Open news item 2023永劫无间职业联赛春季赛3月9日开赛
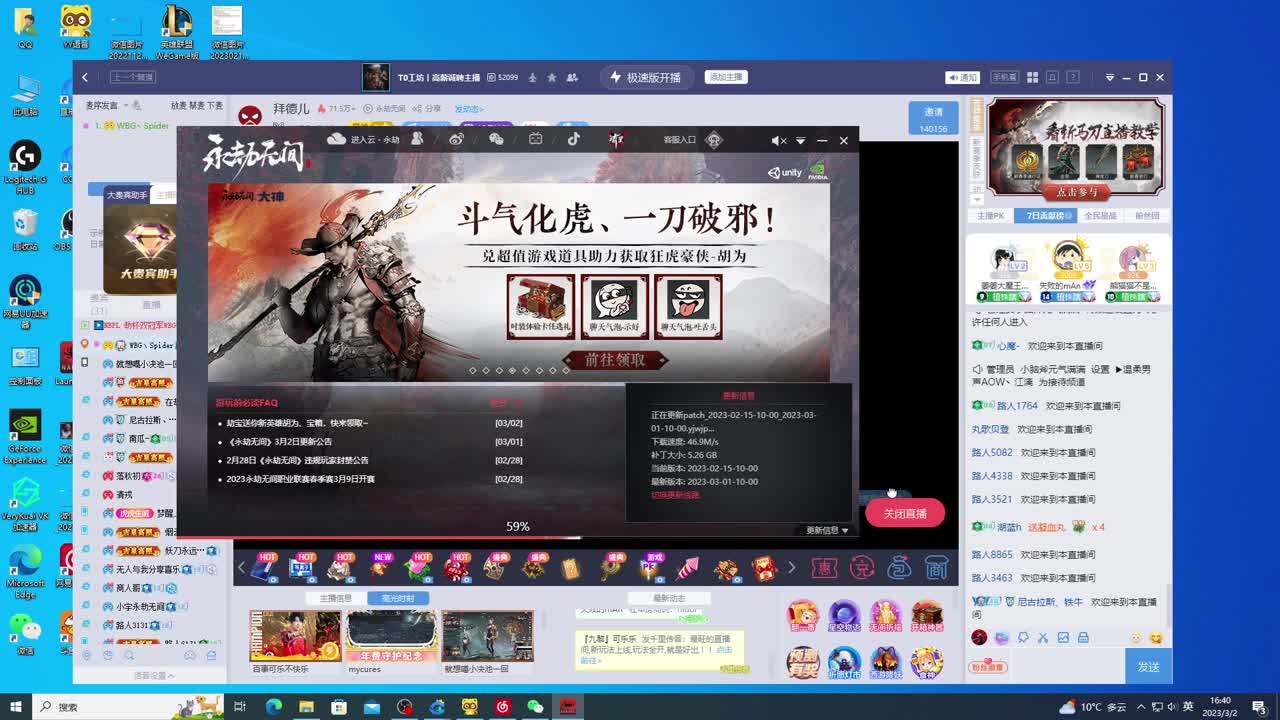Image resolution: width=1280 pixels, height=720 pixels. 300,479
